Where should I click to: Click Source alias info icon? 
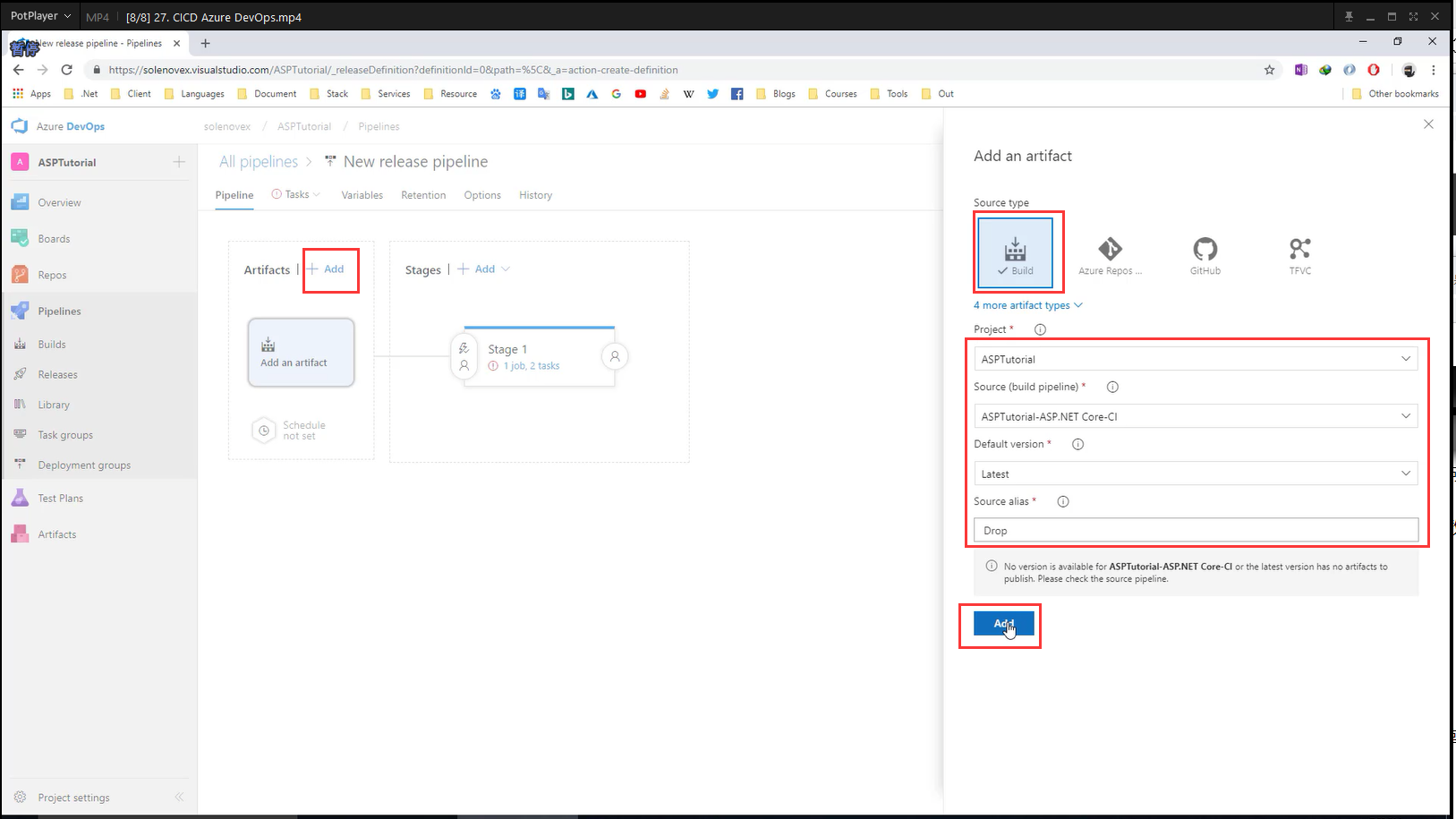click(x=1063, y=501)
